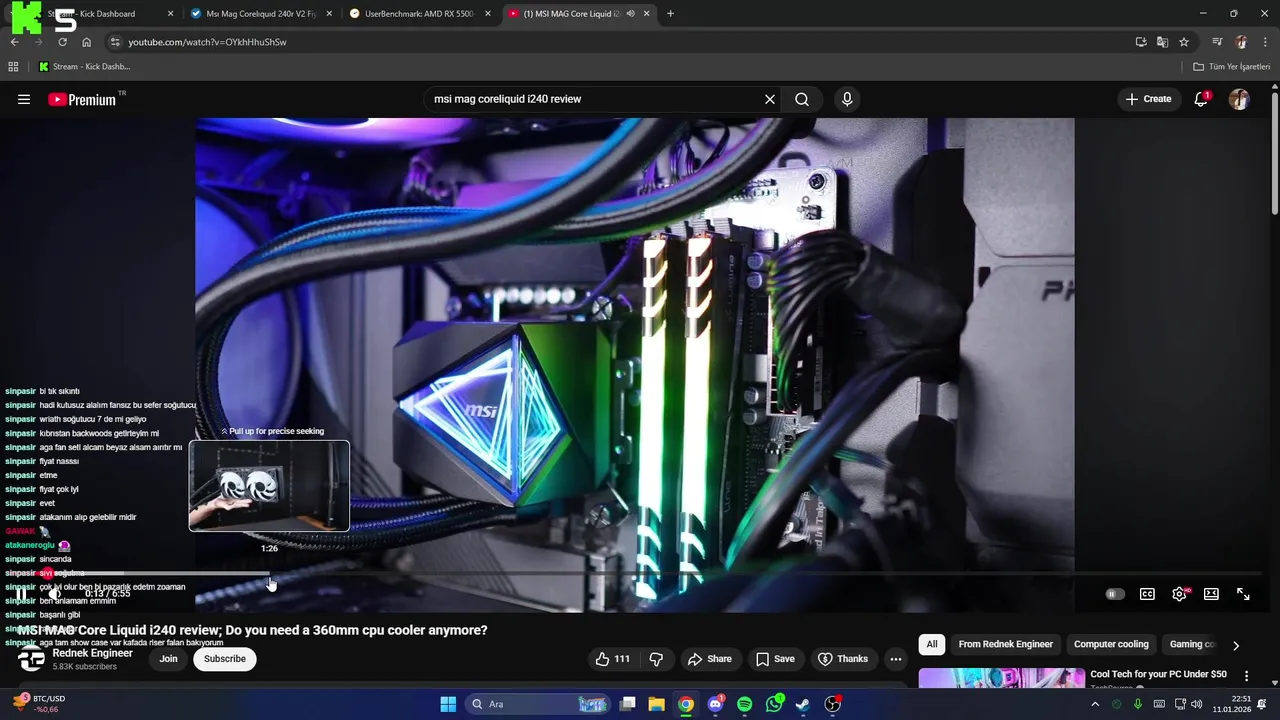Switch to the Msi Mag Coreliquid 240r V2 tab
This screenshot has width=1280, height=720.
click(263, 14)
